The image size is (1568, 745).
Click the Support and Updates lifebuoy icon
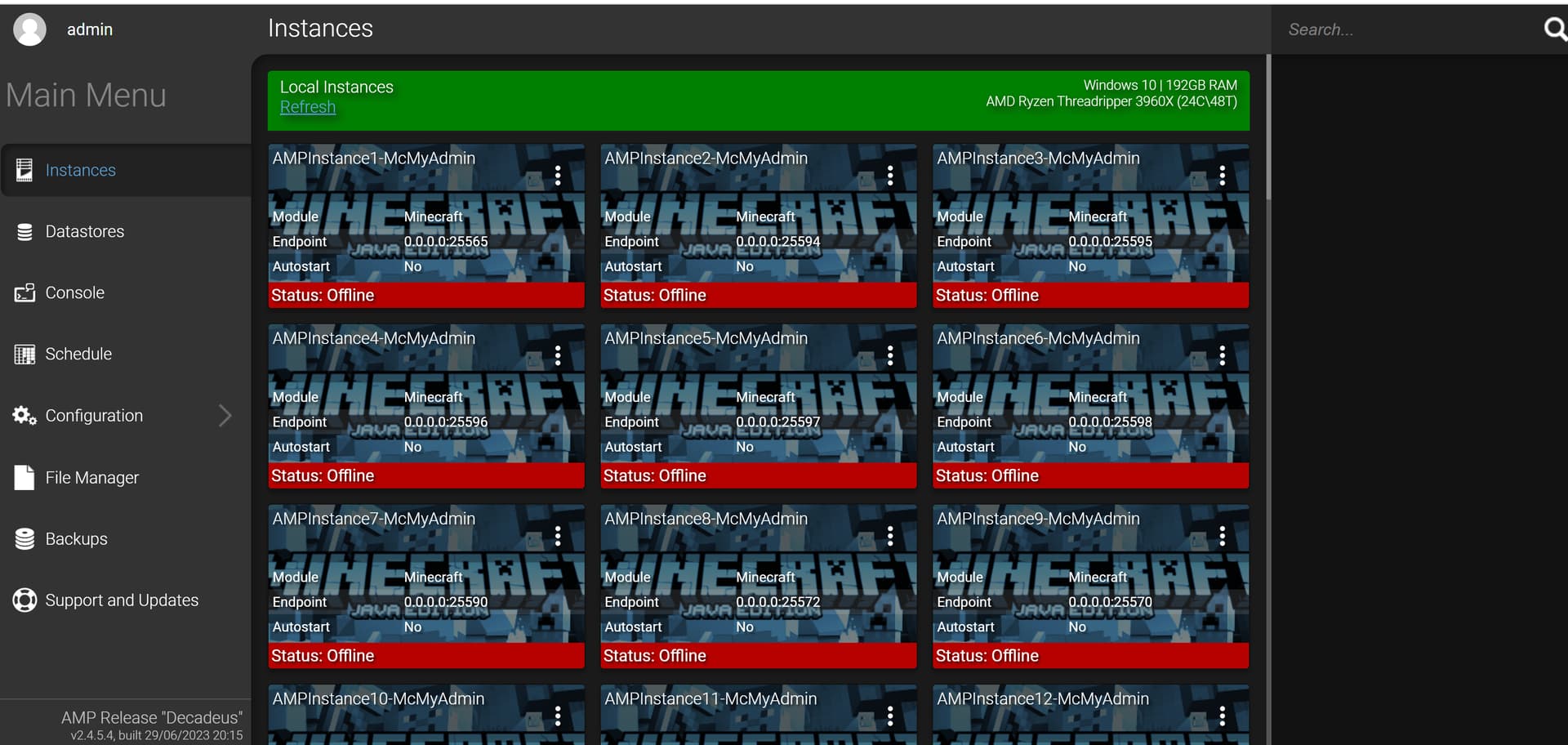(x=24, y=600)
